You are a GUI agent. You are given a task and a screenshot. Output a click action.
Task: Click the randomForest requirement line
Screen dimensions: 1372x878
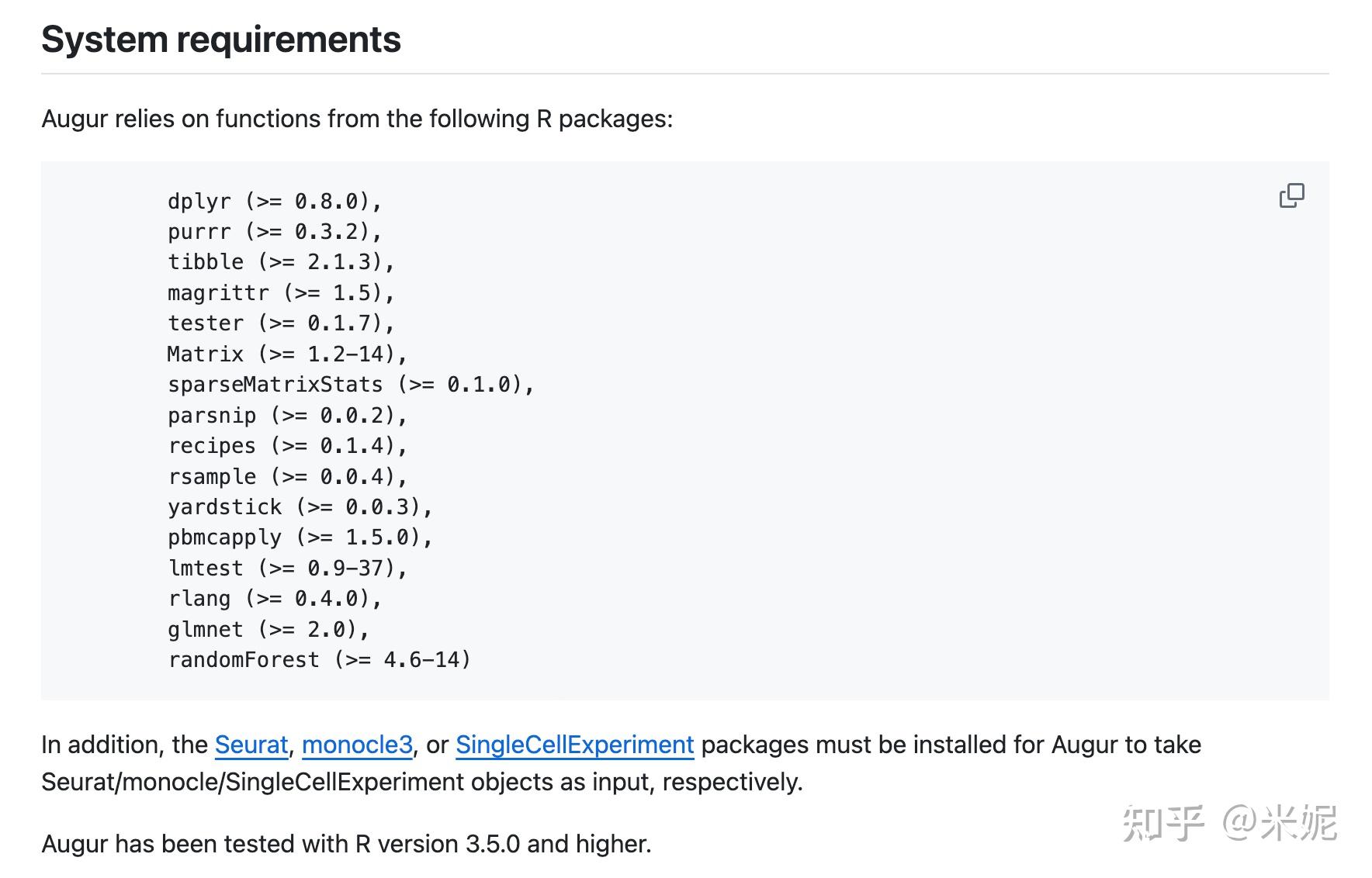(x=319, y=660)
